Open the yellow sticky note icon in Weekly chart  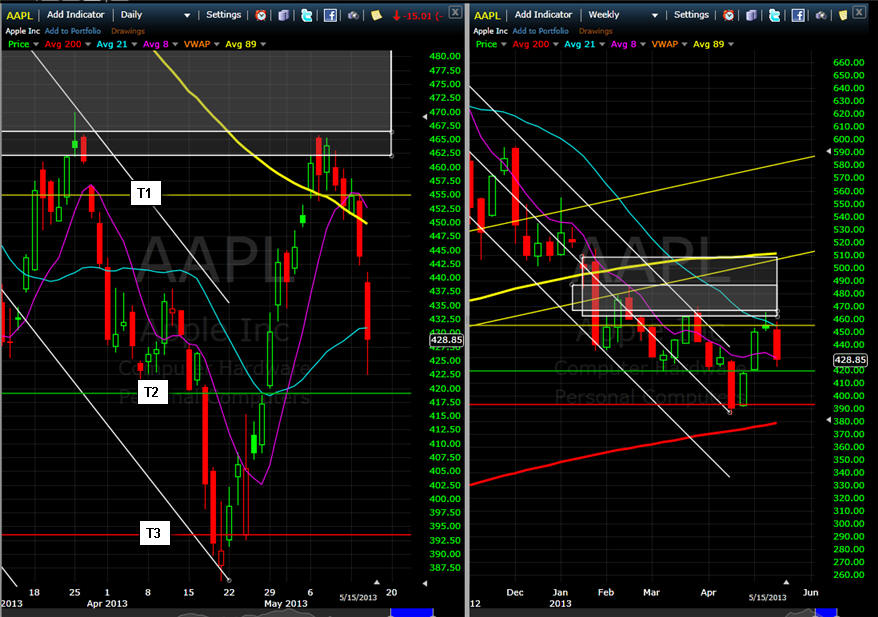pyautogui.click(x=843, y=15)
